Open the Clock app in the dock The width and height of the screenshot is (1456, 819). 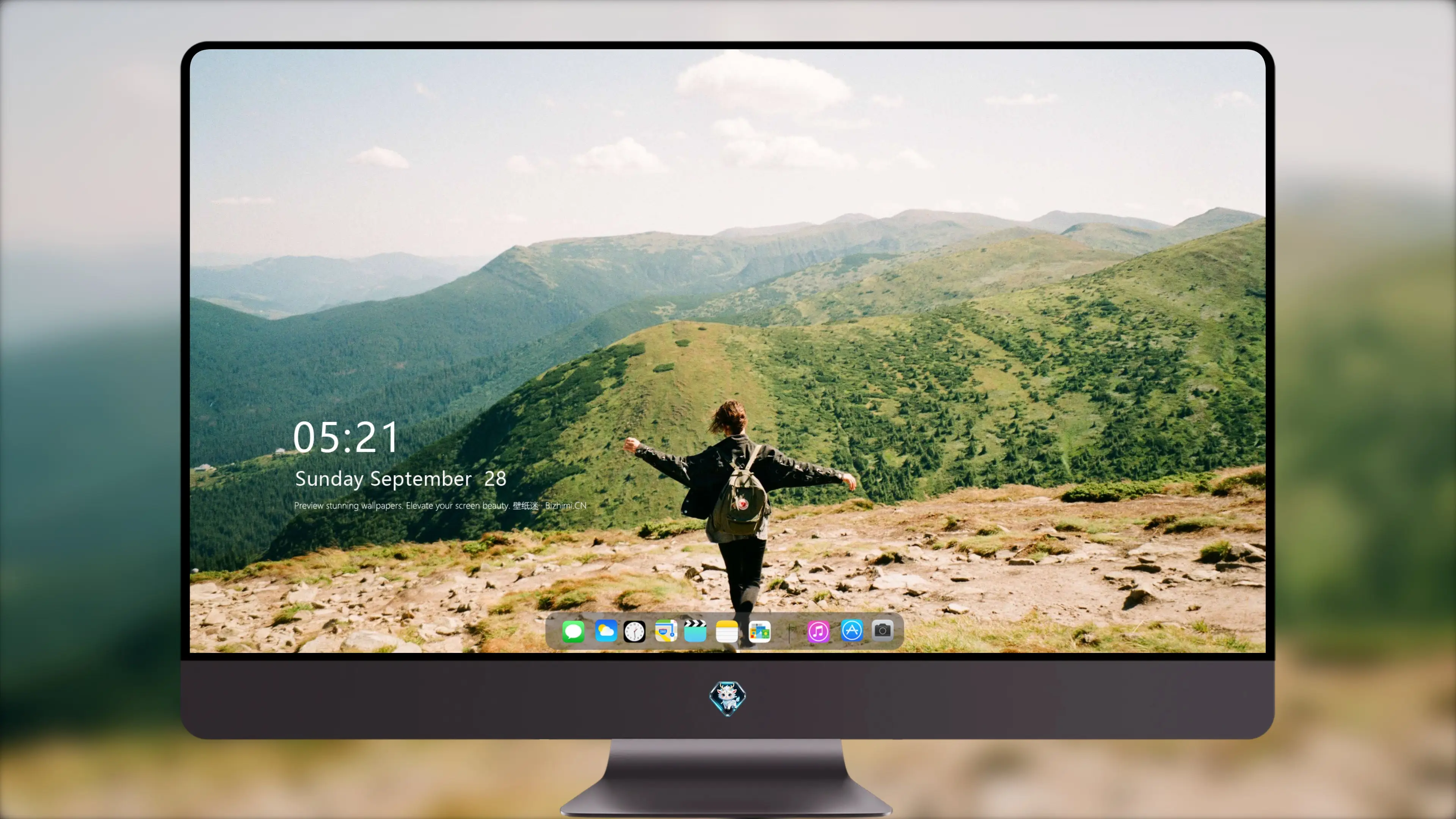click(x=634, y=631)
